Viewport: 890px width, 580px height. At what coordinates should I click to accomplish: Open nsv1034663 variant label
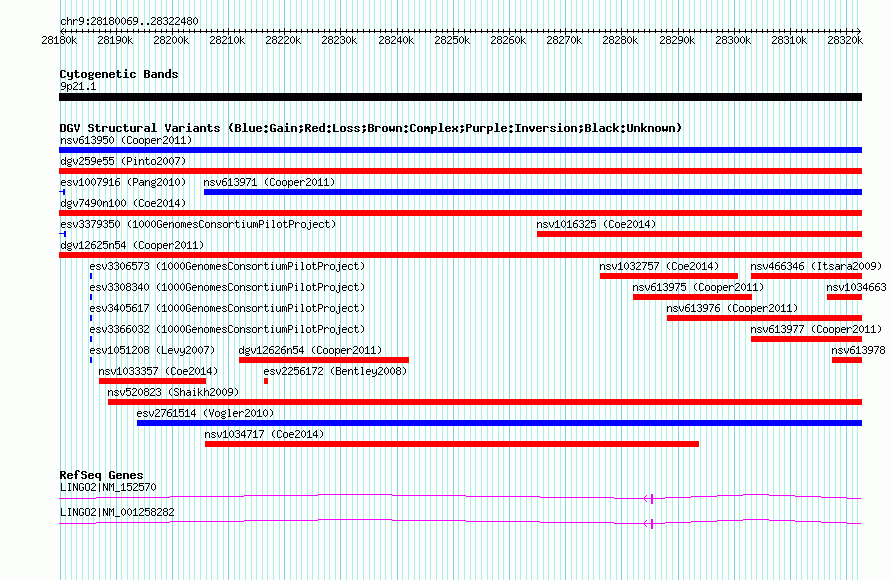[x=857, y=287]
